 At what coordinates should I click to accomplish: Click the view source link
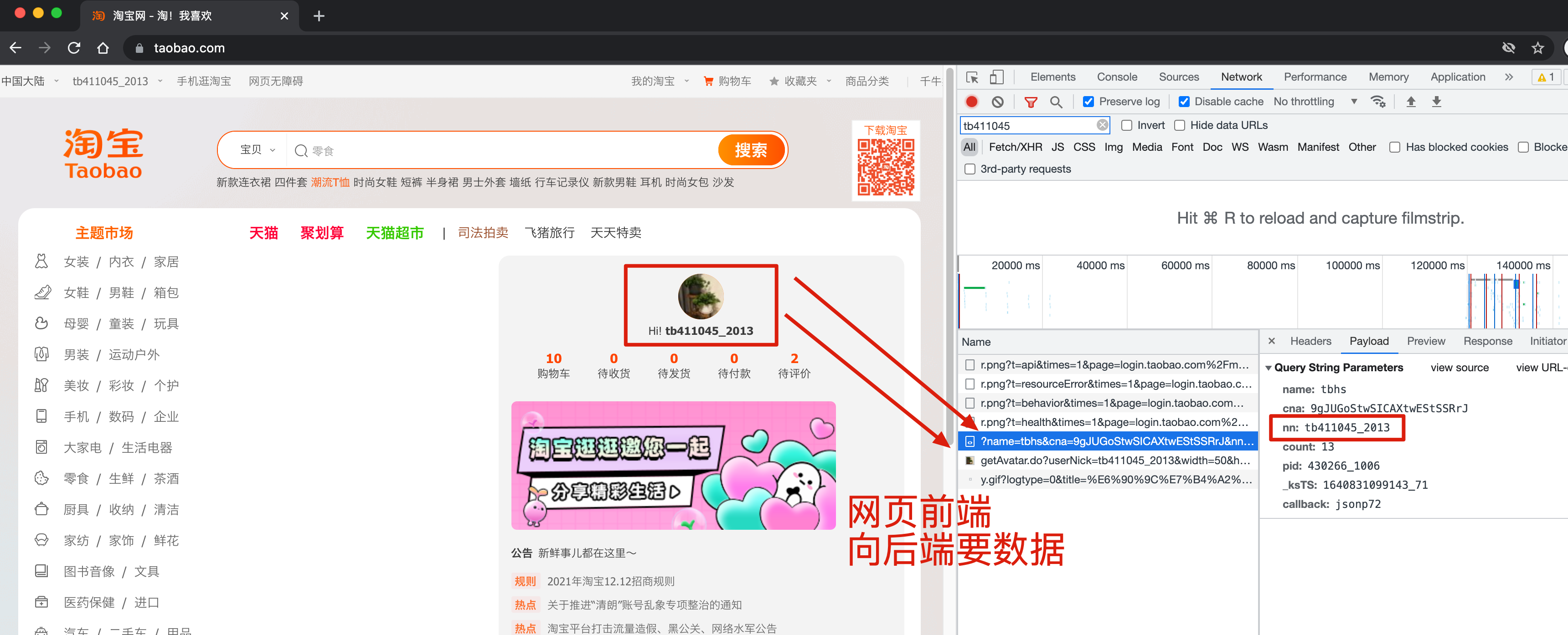(x=1460, y=367)
